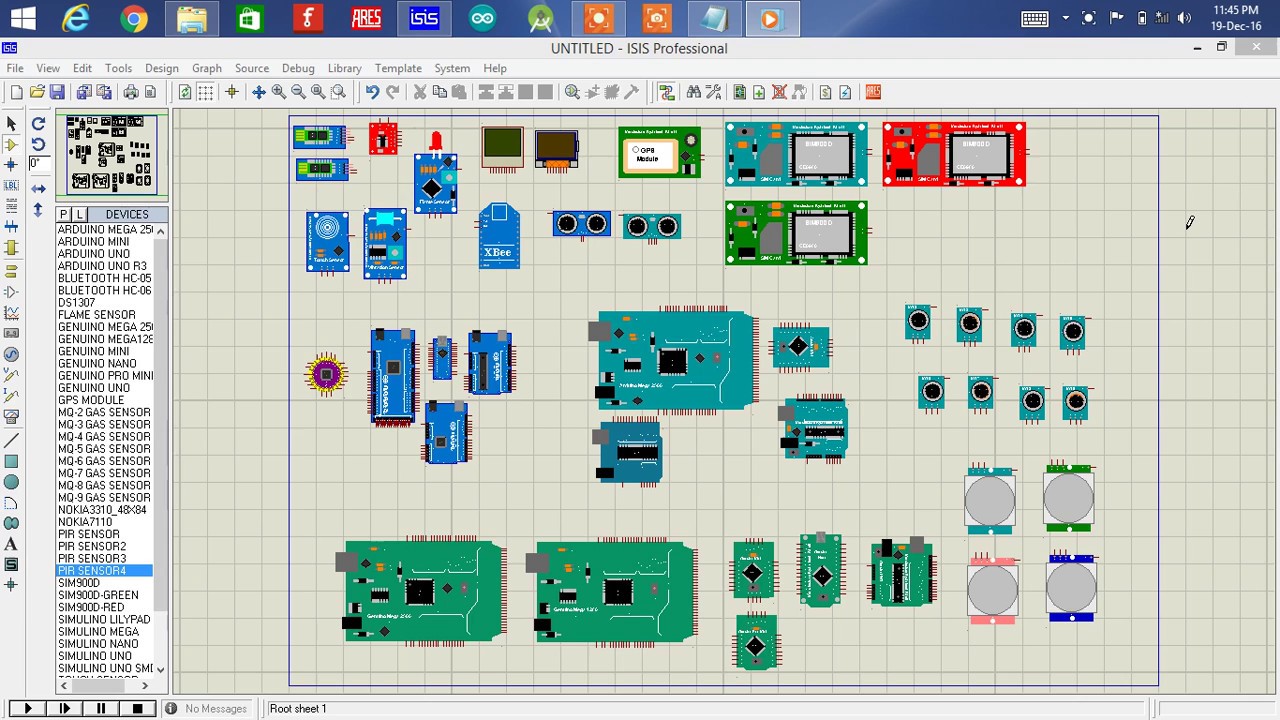Rotate anti-clockwise using the rotate icon
The width and height of the screenshot is (1280, 720).
[38, 144]
